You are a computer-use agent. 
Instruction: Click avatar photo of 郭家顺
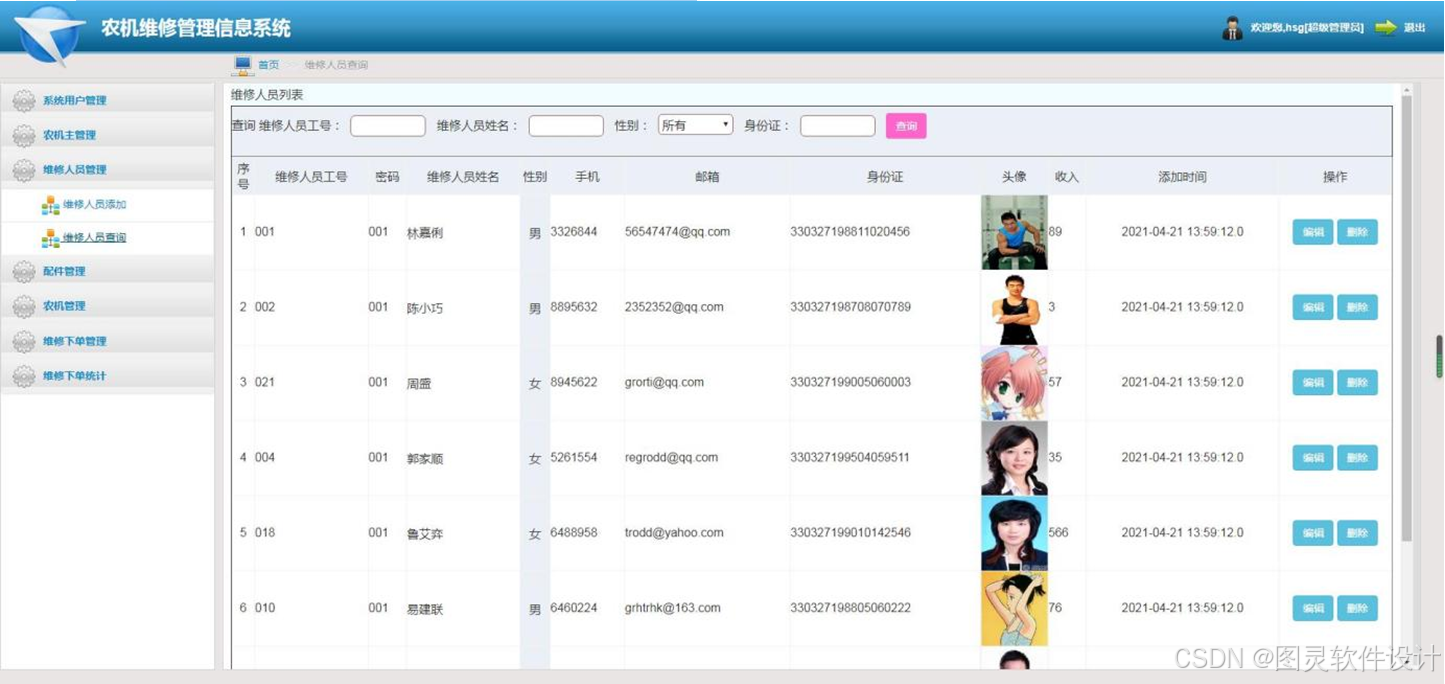pyautogui.click(x=1014, y=458)
